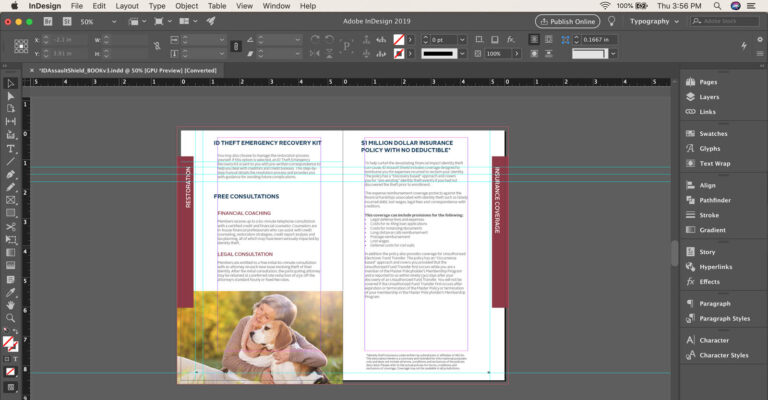Screen dimensions: 768x400
Task: Select the Gap tool
Action: pos(10,121)
